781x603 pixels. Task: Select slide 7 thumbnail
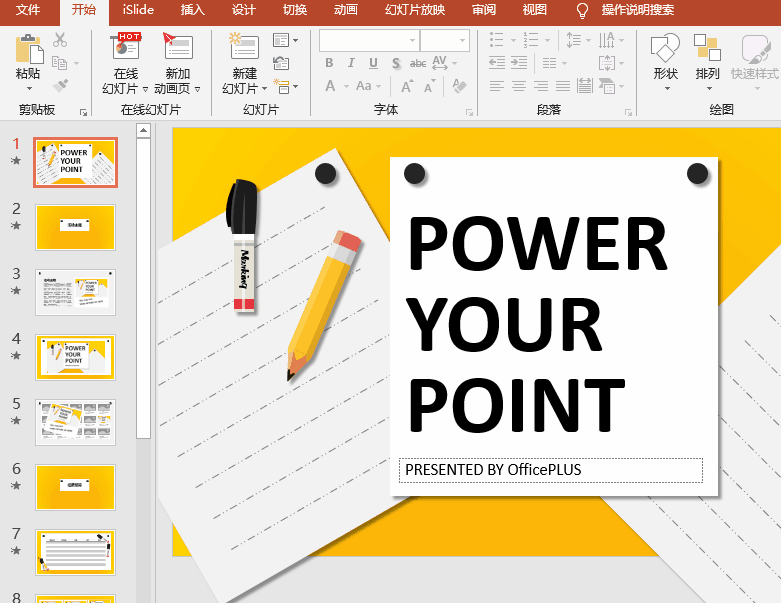(75, 552)
